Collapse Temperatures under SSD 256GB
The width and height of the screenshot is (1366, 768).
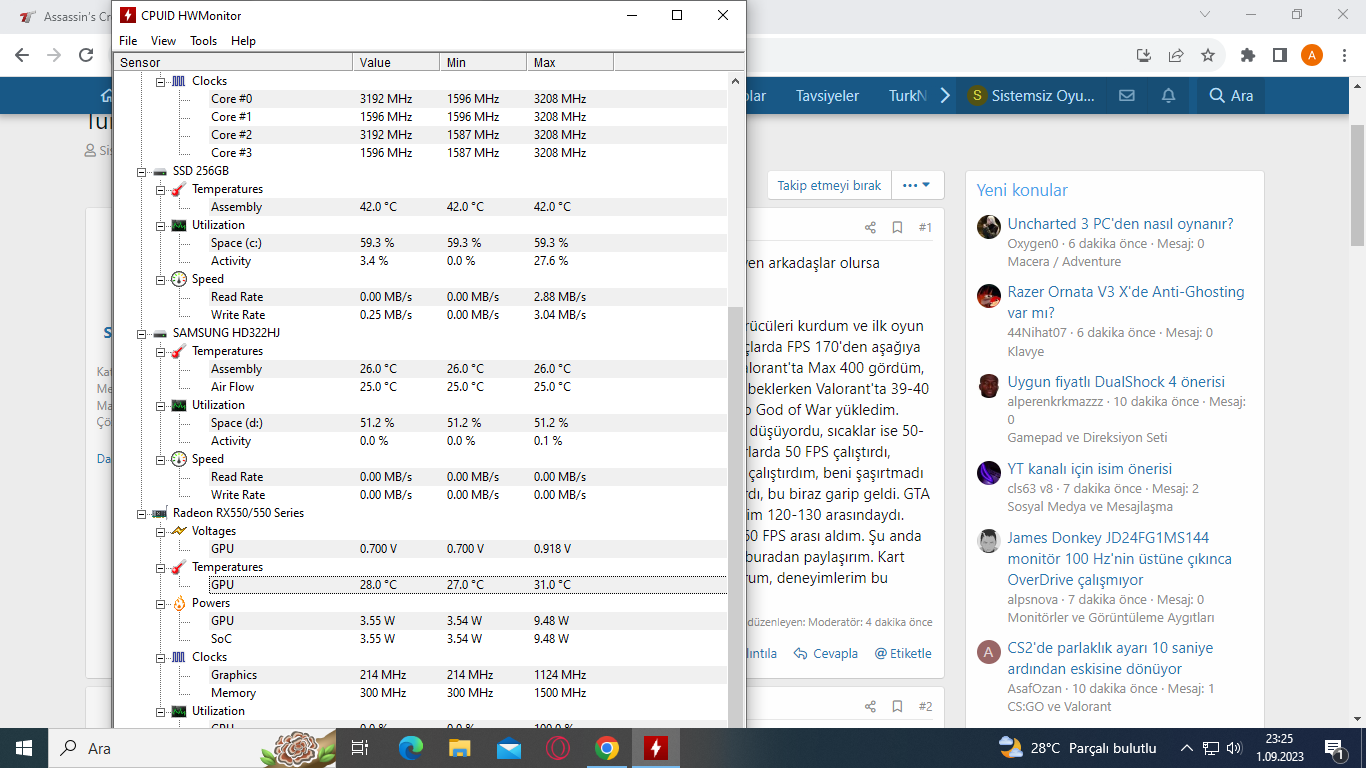[161, 189]
